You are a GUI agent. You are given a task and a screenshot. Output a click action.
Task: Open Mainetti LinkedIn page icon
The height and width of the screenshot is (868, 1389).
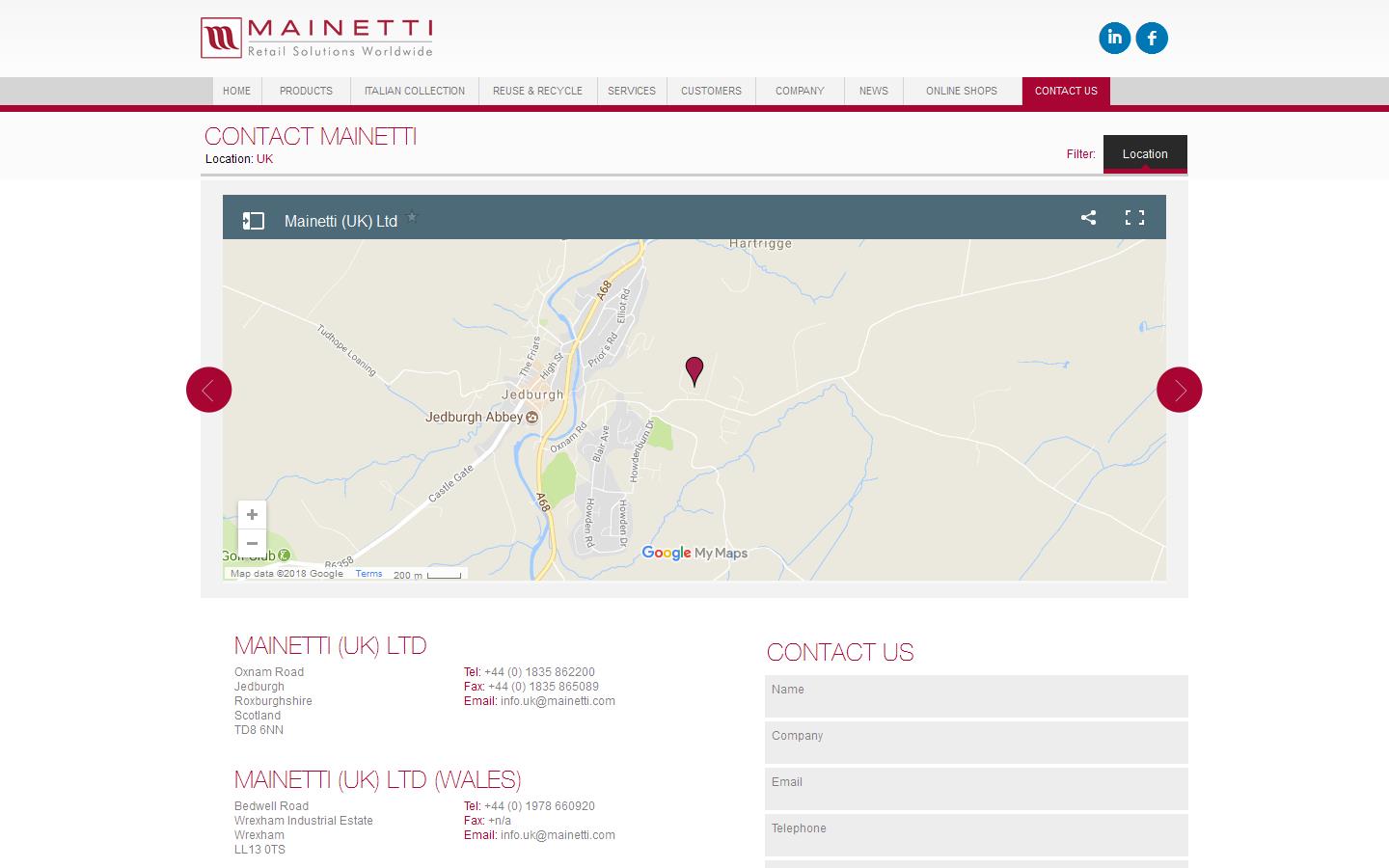click(x=1114, y=38)
